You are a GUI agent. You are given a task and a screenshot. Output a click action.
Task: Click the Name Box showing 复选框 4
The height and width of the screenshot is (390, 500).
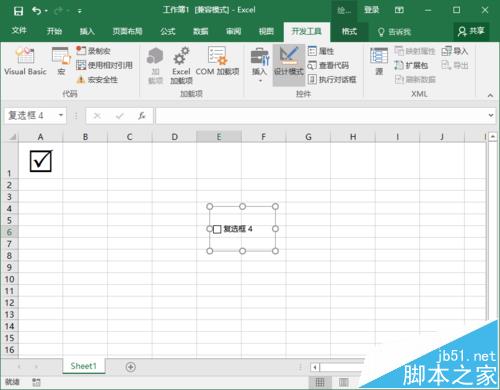point(31,116)
